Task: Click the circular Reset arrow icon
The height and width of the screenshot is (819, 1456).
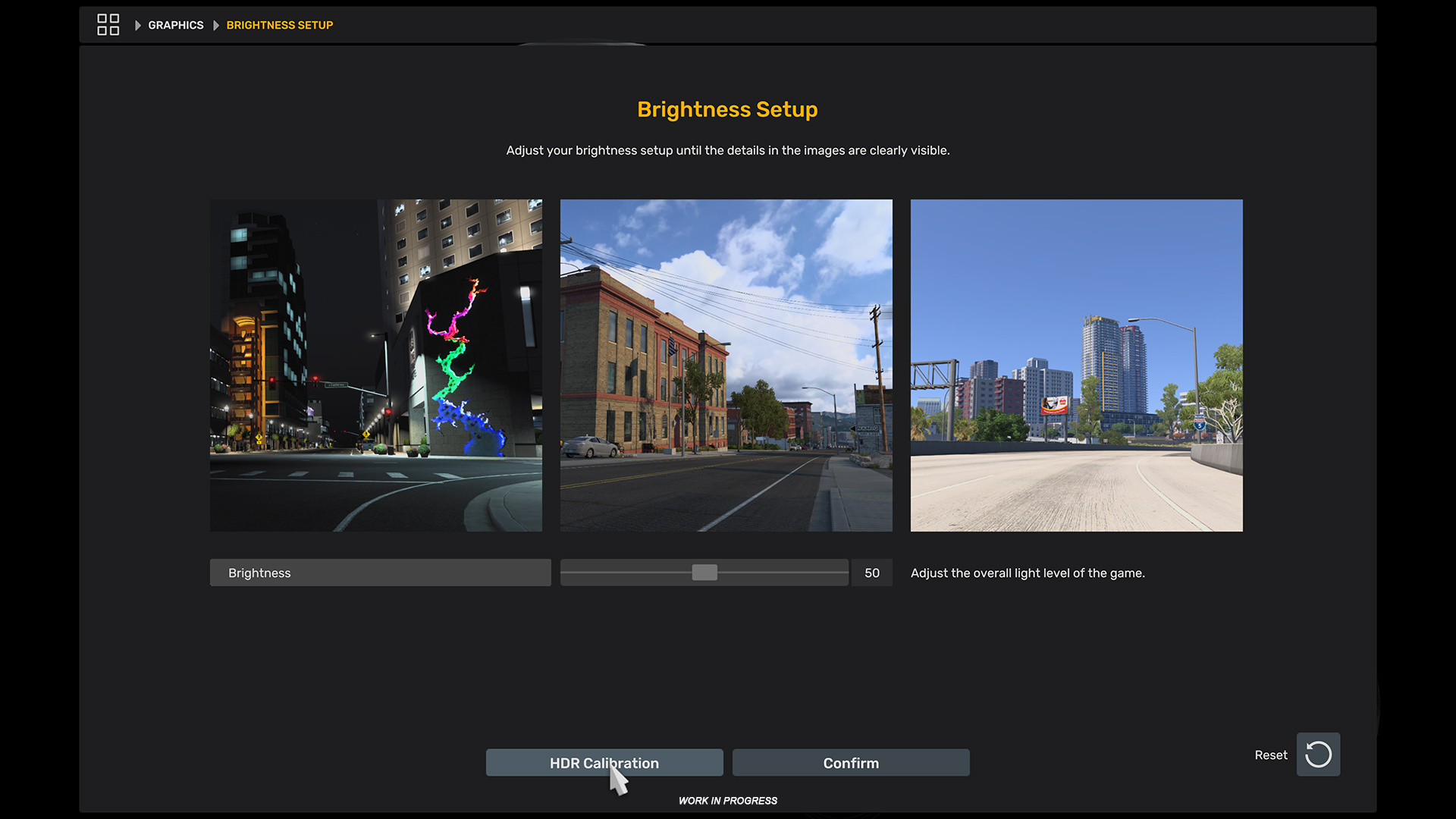Action: click(x=1318, y=755)
